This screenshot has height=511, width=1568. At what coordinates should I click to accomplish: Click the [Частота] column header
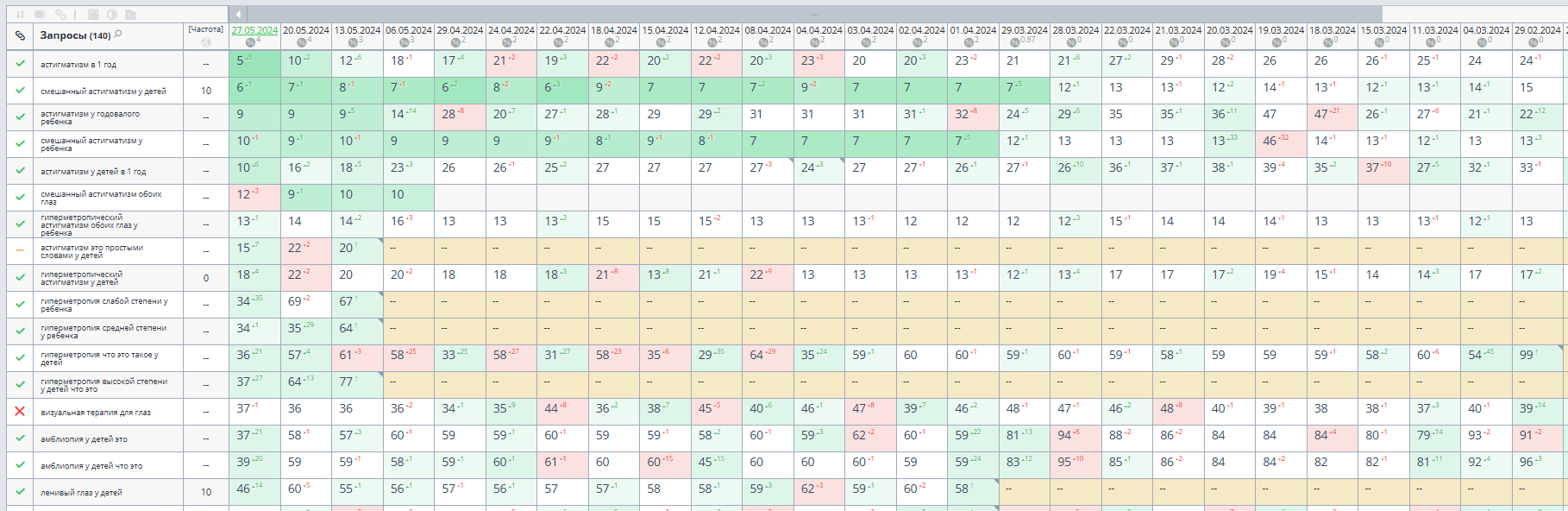205,29
